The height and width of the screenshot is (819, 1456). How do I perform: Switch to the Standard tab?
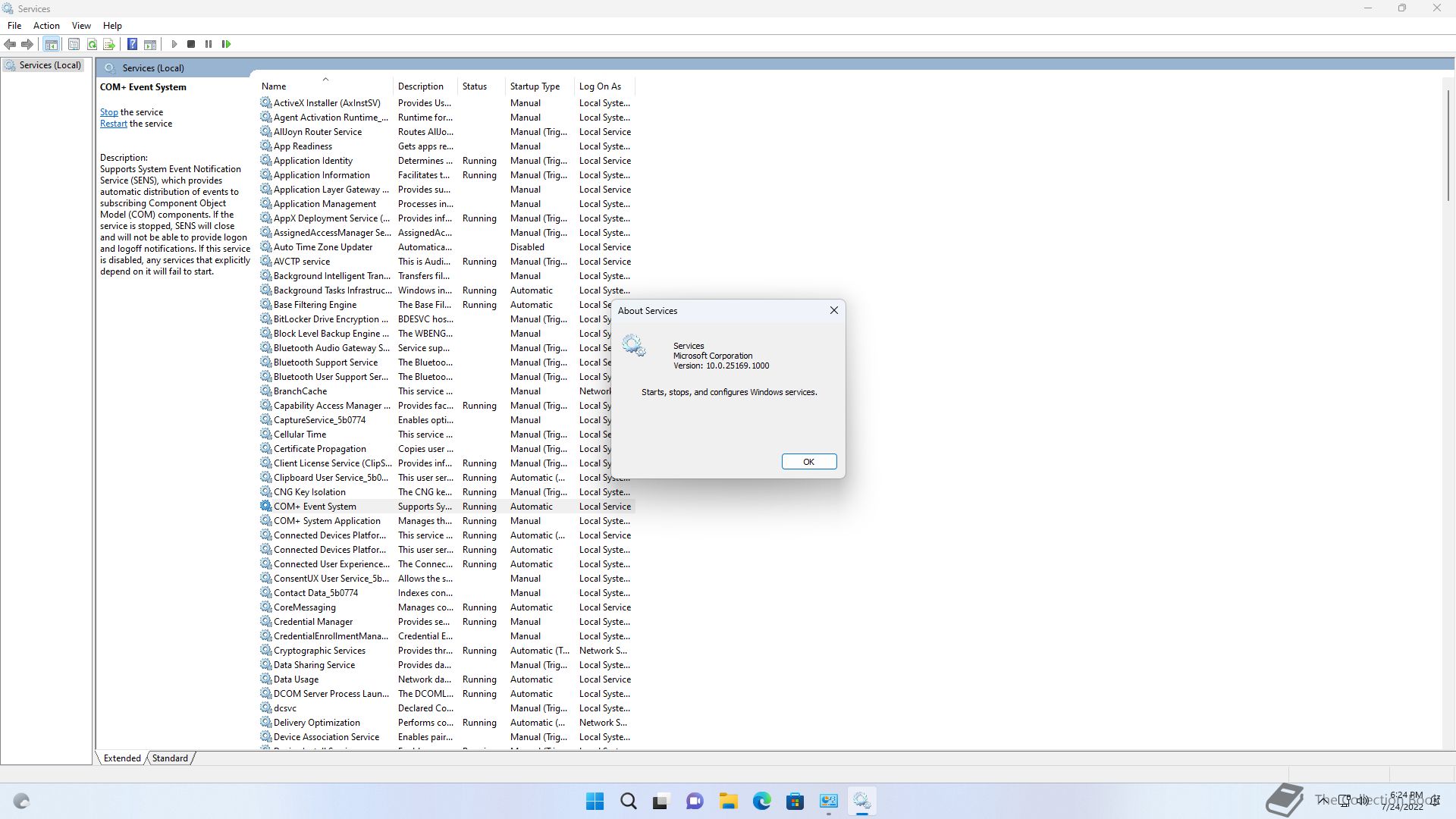coord(170,758)
